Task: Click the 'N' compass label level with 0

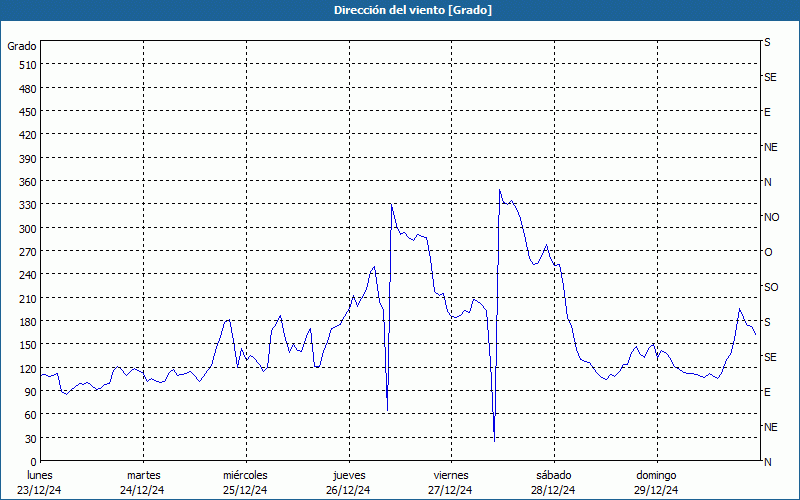Action: pyautogui.click(x=768, y=462)
